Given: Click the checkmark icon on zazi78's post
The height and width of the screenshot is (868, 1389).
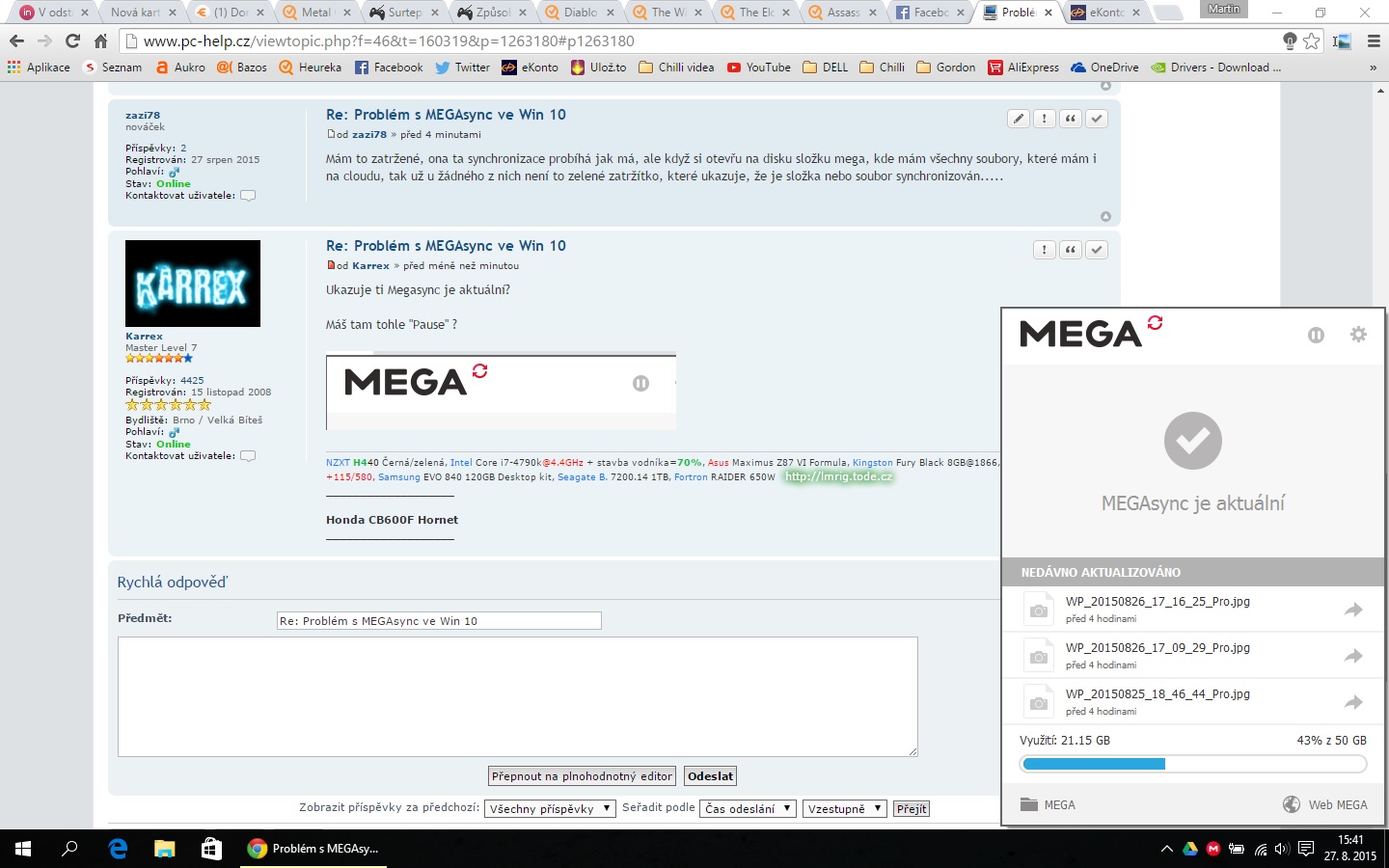Looking at the screenshot, I should point(1097,119).
